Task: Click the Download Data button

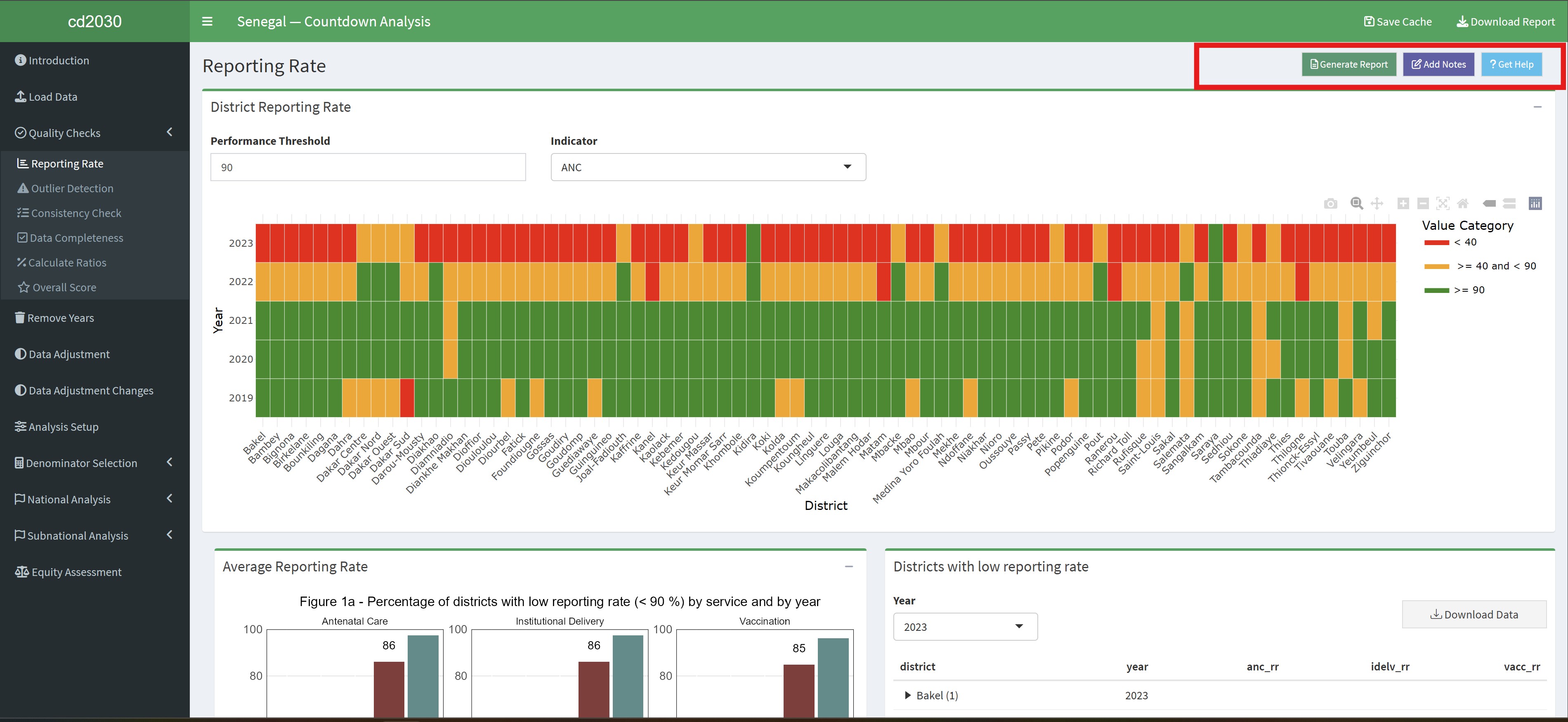Action: [1474, 614]
